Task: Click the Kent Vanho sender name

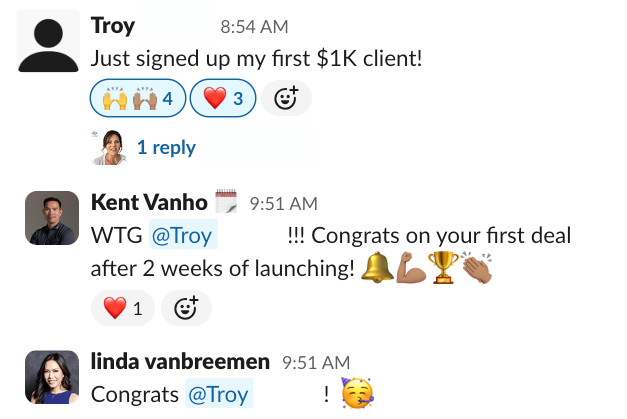Action: point(149,202)
